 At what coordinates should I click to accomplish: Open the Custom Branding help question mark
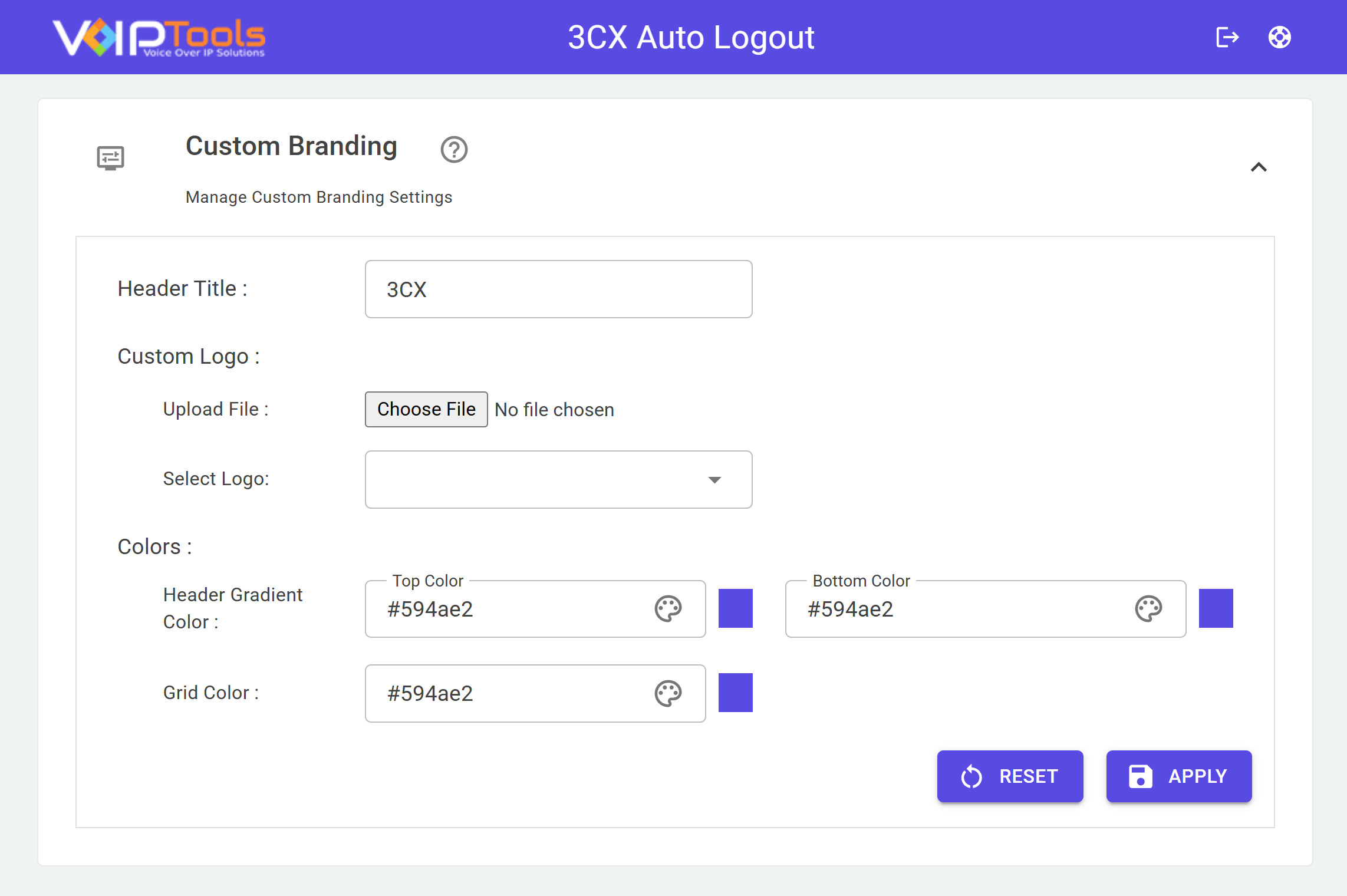(x=454, y=149)
